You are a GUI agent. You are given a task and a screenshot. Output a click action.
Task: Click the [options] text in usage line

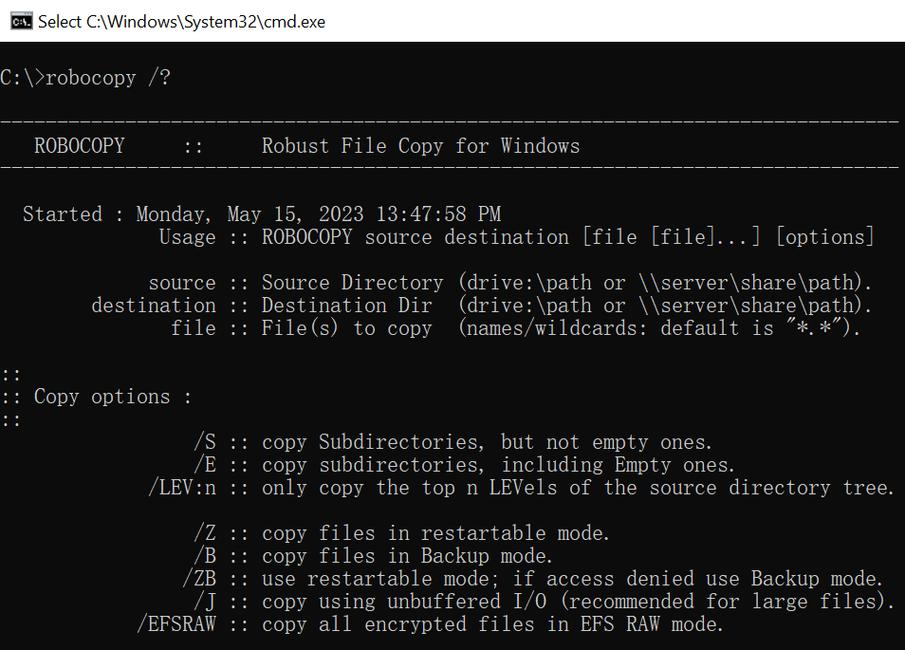click(x=824, y=237)
